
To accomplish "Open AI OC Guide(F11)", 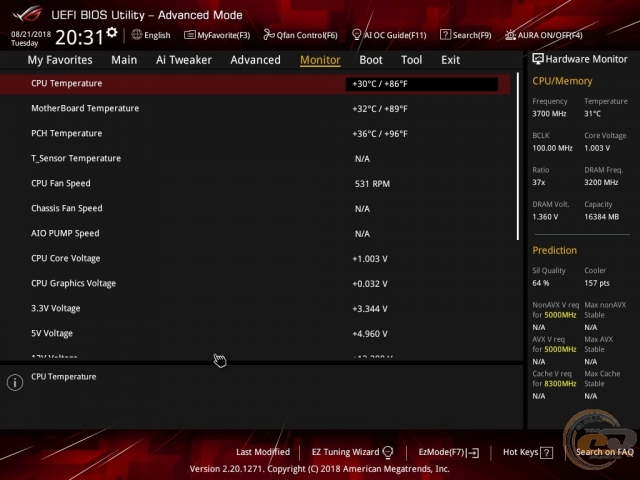I will pos(395,36).
